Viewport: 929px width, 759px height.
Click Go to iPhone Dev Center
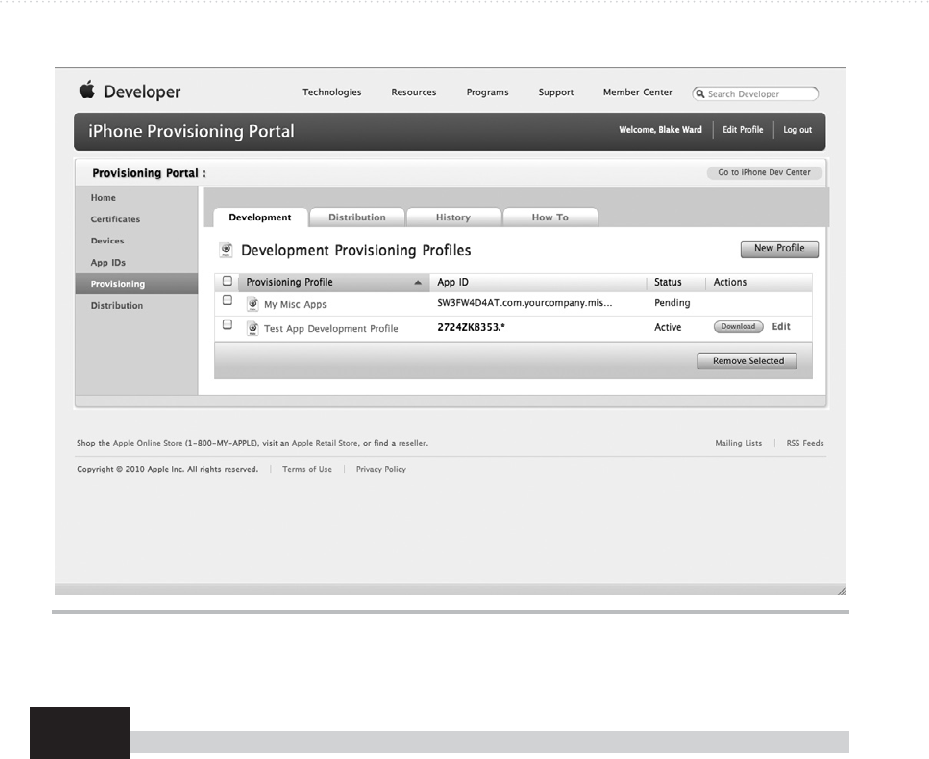(764, 172)
